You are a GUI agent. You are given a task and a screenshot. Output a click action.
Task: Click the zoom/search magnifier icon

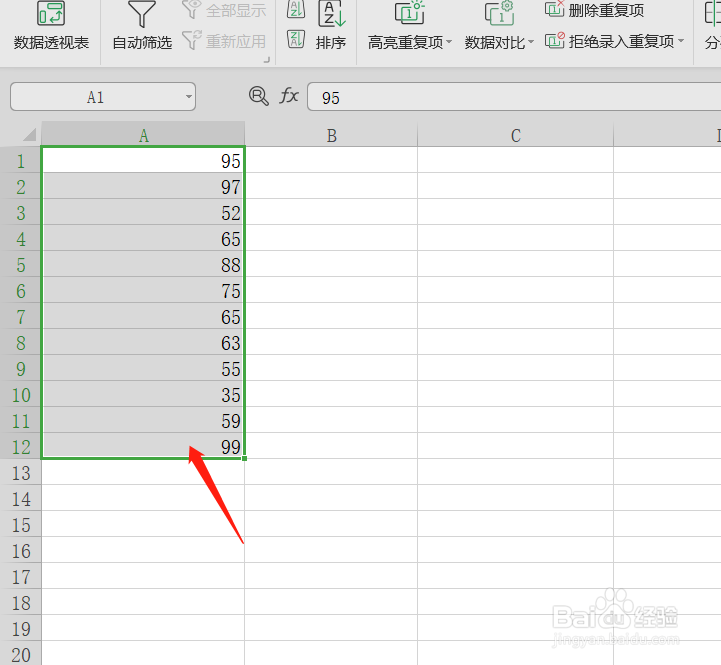coord(258,96)
